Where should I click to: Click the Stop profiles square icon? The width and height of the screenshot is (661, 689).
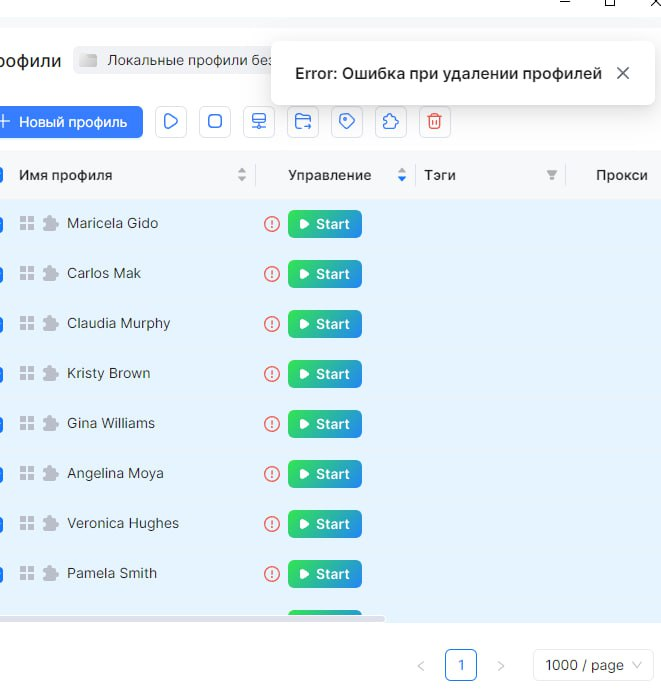(x=214, y=122)
